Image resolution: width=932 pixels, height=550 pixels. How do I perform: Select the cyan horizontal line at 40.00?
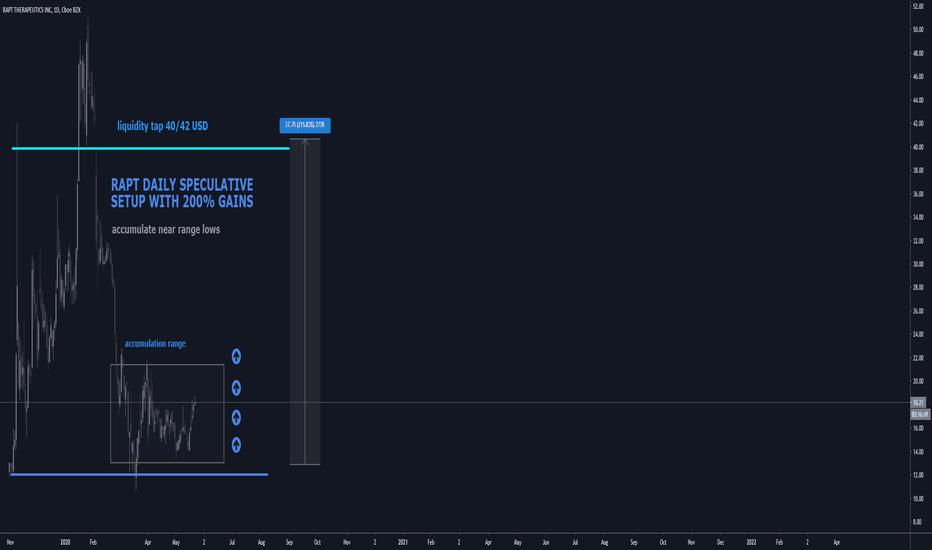pyautogui.click(x=150, y=148)
